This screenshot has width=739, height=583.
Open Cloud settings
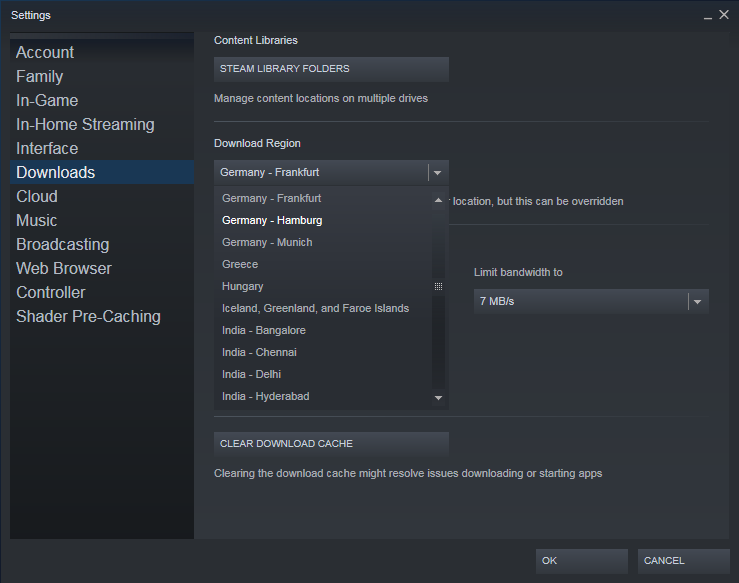tap(102, 196)
